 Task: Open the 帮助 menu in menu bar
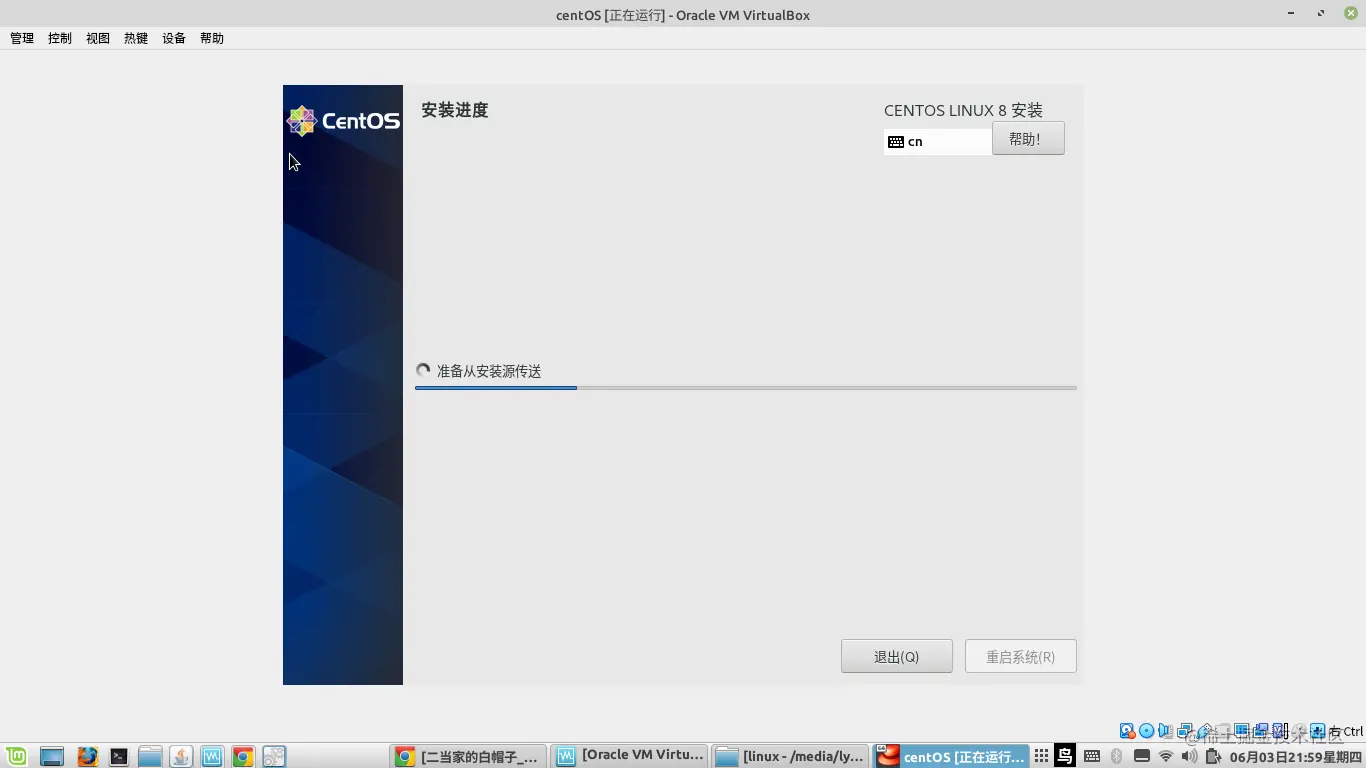212,38
